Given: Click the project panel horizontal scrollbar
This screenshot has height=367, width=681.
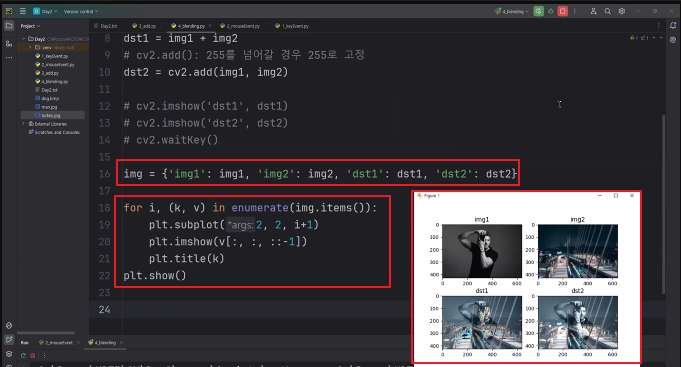Looking at the screenshot, I should pos(46,333).
